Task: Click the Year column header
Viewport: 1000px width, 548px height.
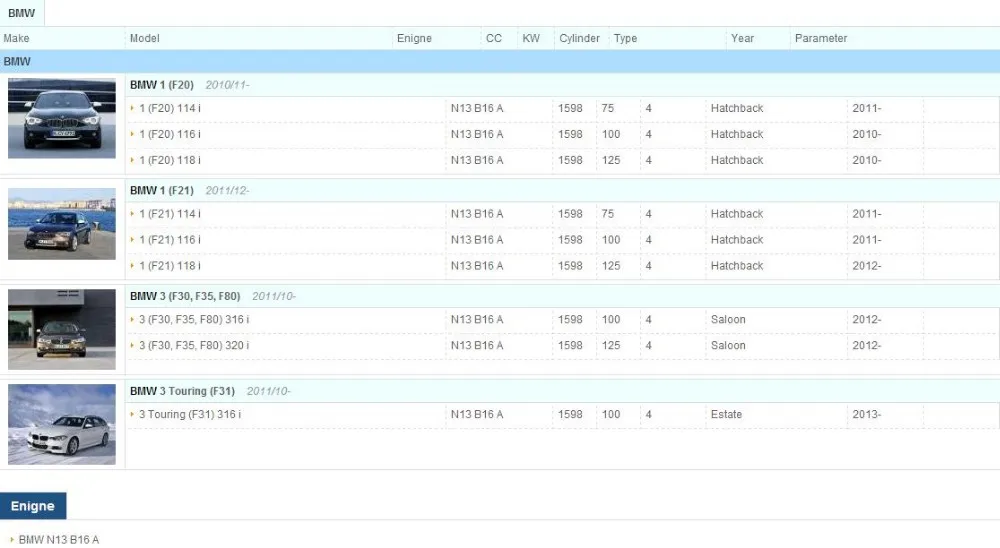Action: (x=742, y=38)
